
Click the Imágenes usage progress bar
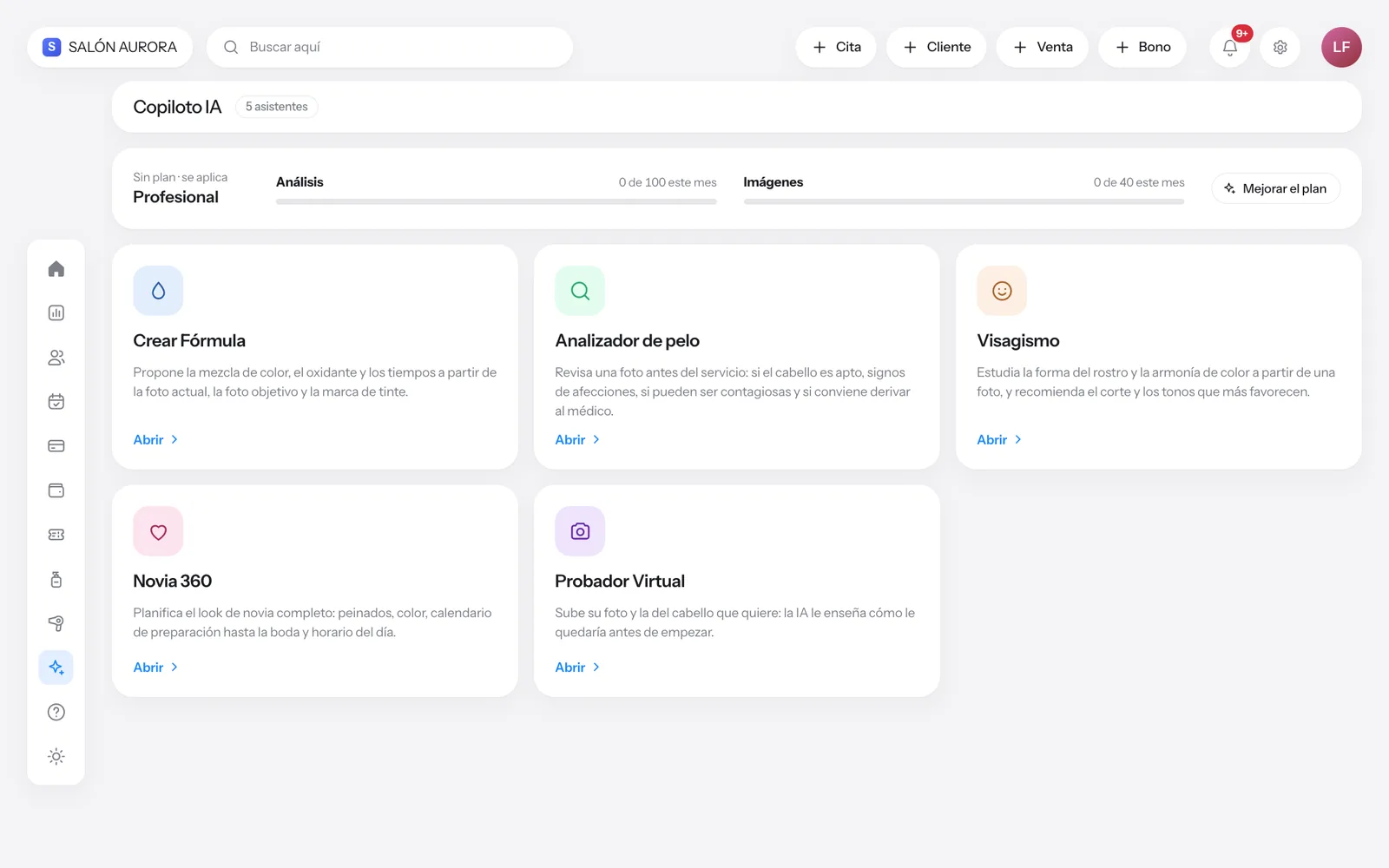pos(964,201)
